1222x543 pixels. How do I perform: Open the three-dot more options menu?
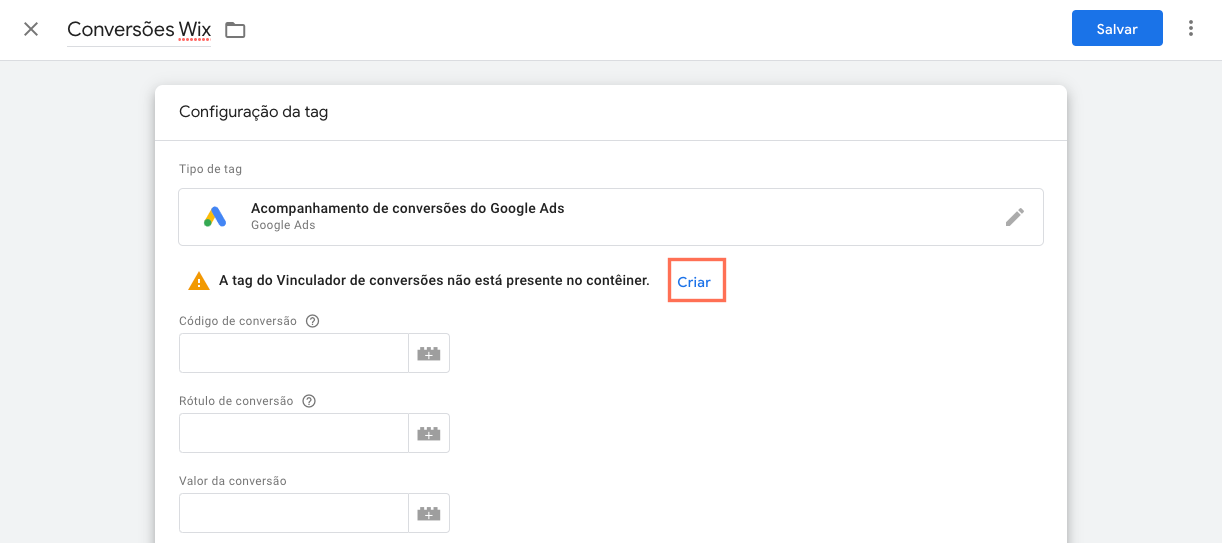pos(1190,28)
